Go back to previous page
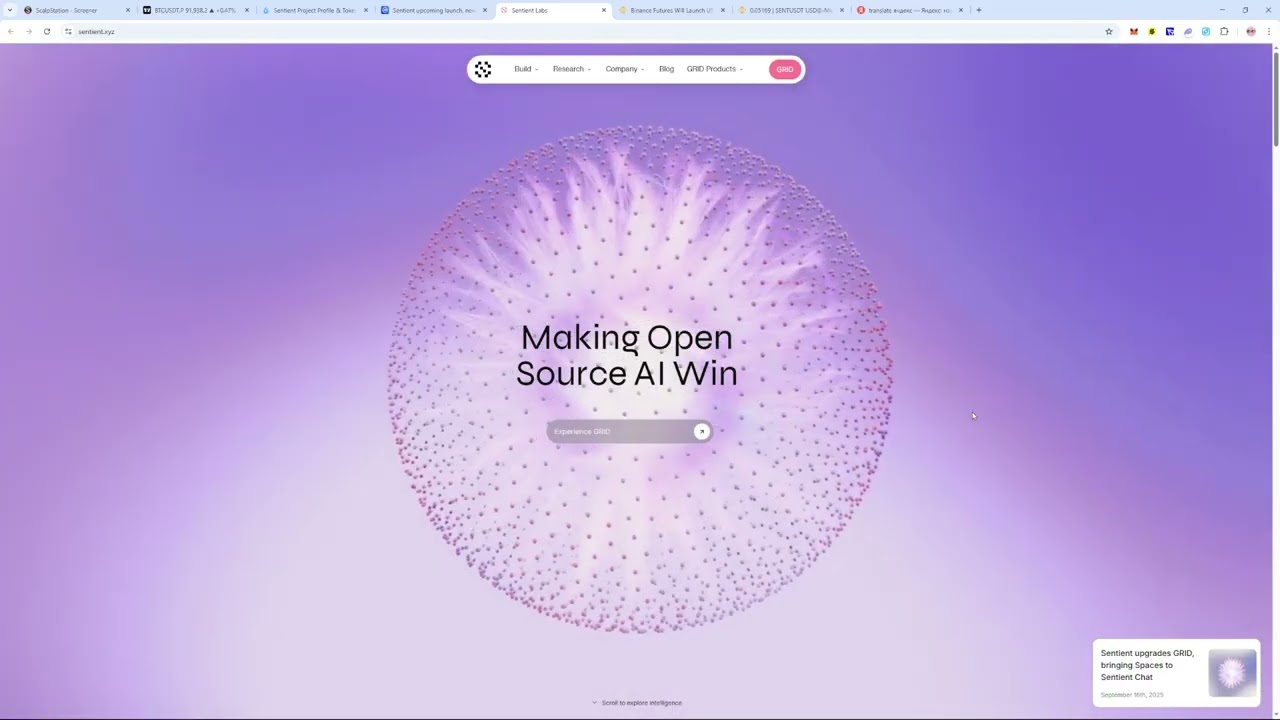 10,31
